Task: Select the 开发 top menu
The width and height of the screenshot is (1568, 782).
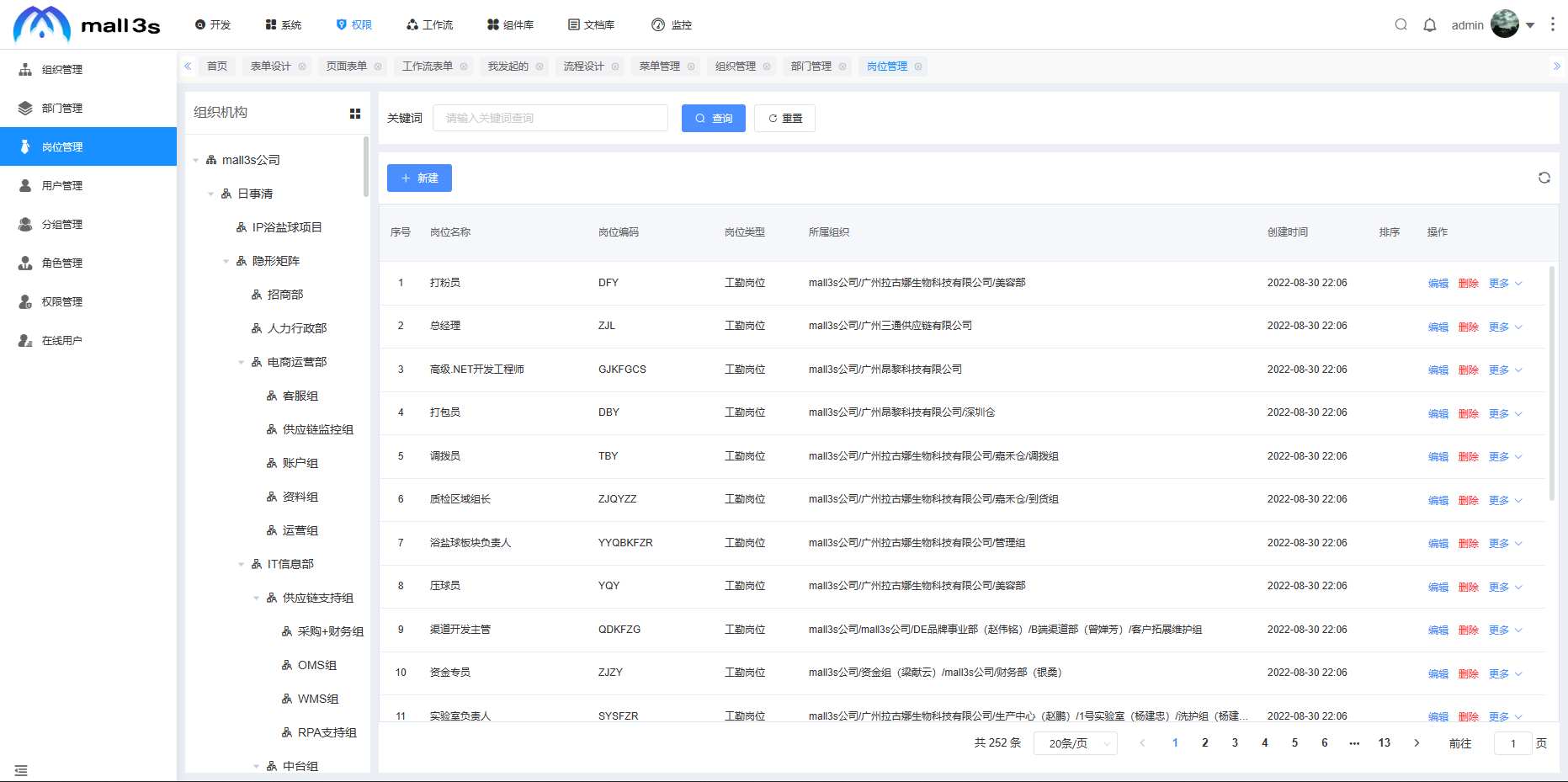Action: coord(213,24)
